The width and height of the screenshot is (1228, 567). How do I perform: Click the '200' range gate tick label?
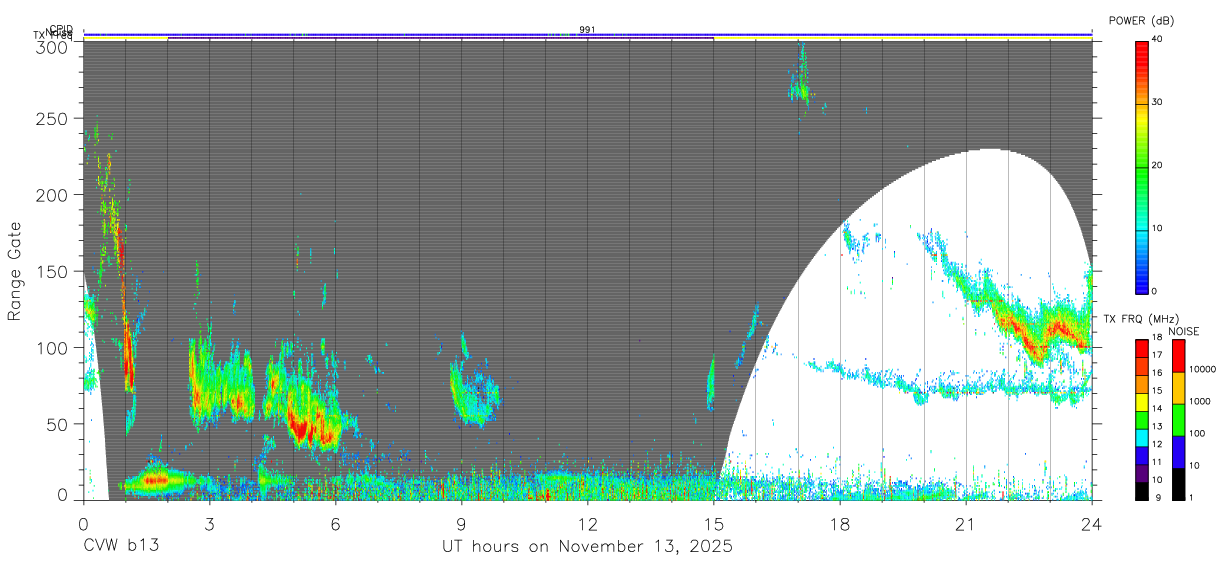52,195
